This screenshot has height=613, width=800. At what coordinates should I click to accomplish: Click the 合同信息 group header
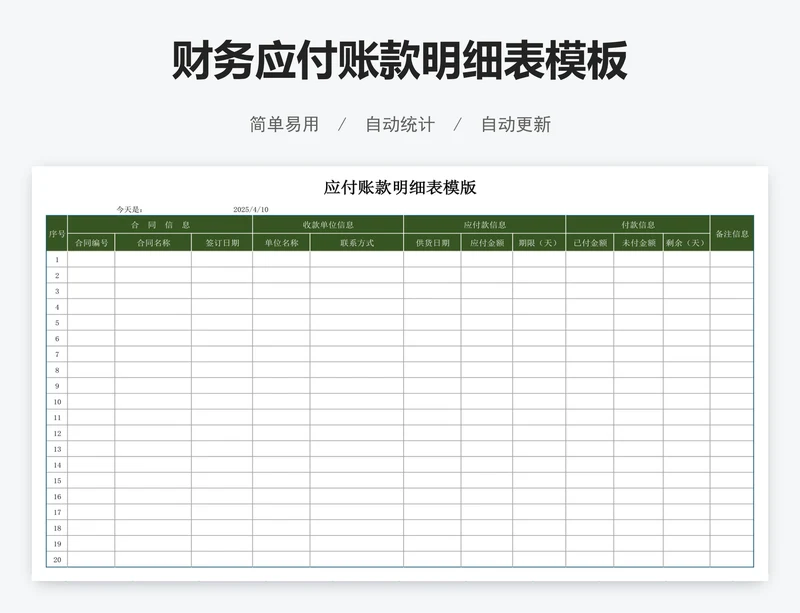[160, 225]
